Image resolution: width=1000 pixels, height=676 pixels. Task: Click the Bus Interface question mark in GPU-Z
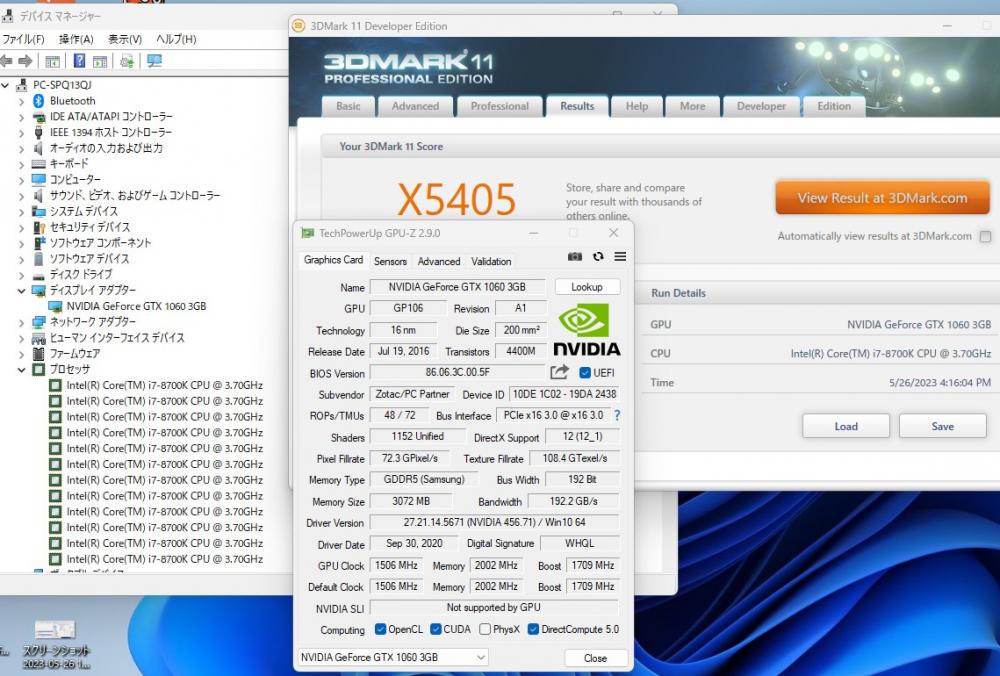click(617, 415)
